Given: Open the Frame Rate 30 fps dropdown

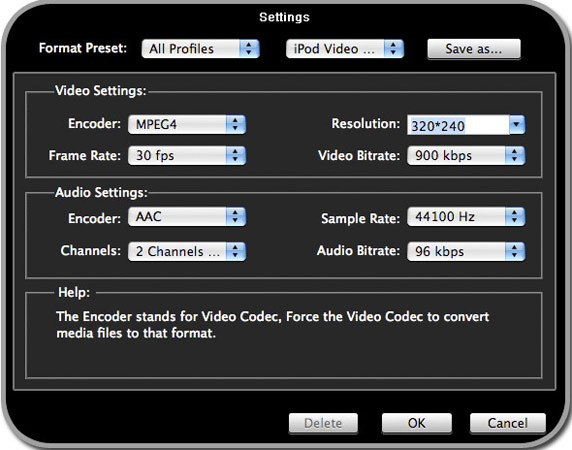Looking at the screenshot, I should coord(187,155).
